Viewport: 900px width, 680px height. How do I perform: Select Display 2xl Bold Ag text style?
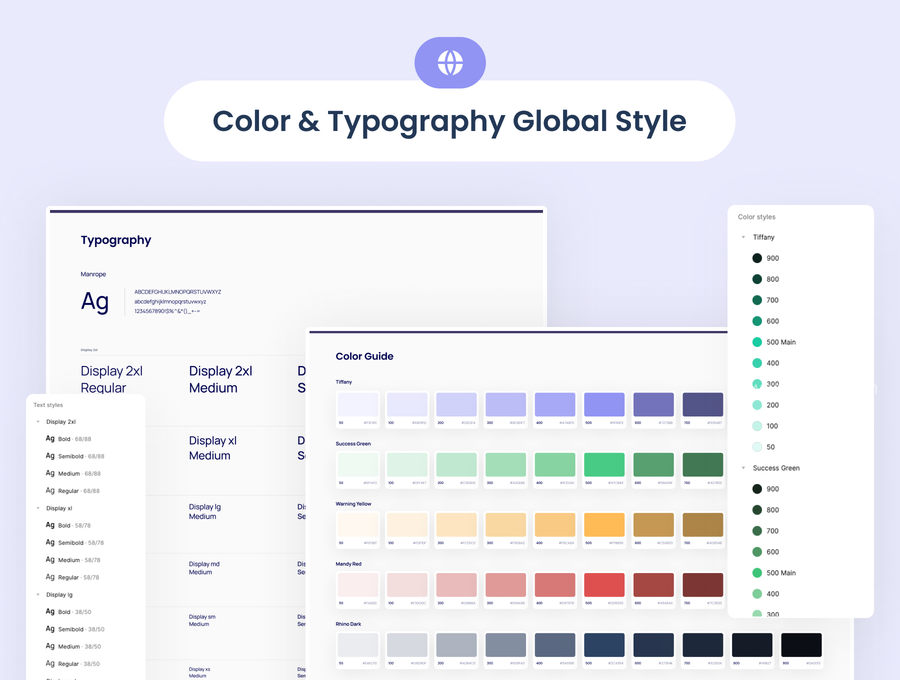click(68, 439)
